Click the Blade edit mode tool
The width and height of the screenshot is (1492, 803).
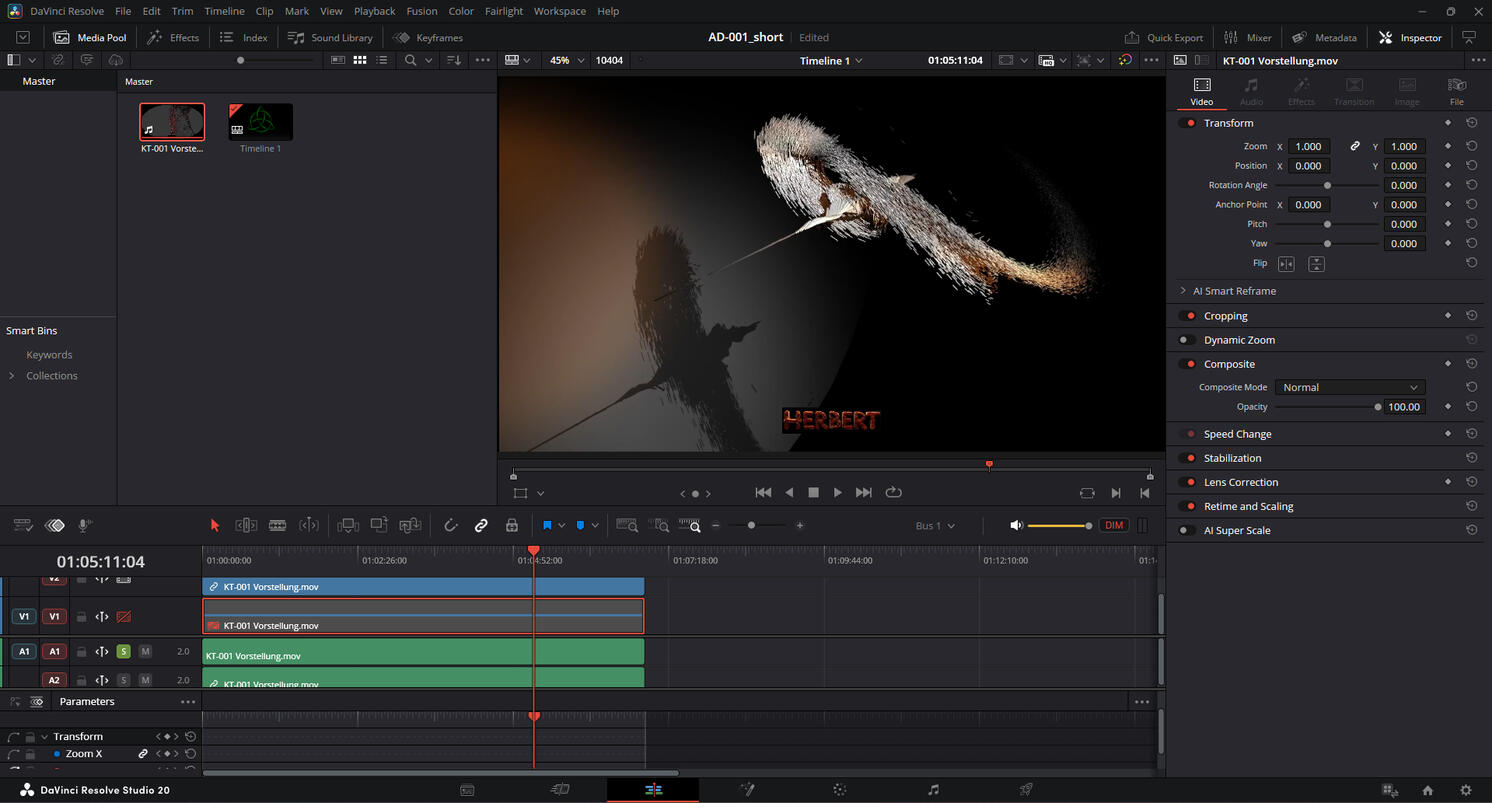[x=278, y=525]
